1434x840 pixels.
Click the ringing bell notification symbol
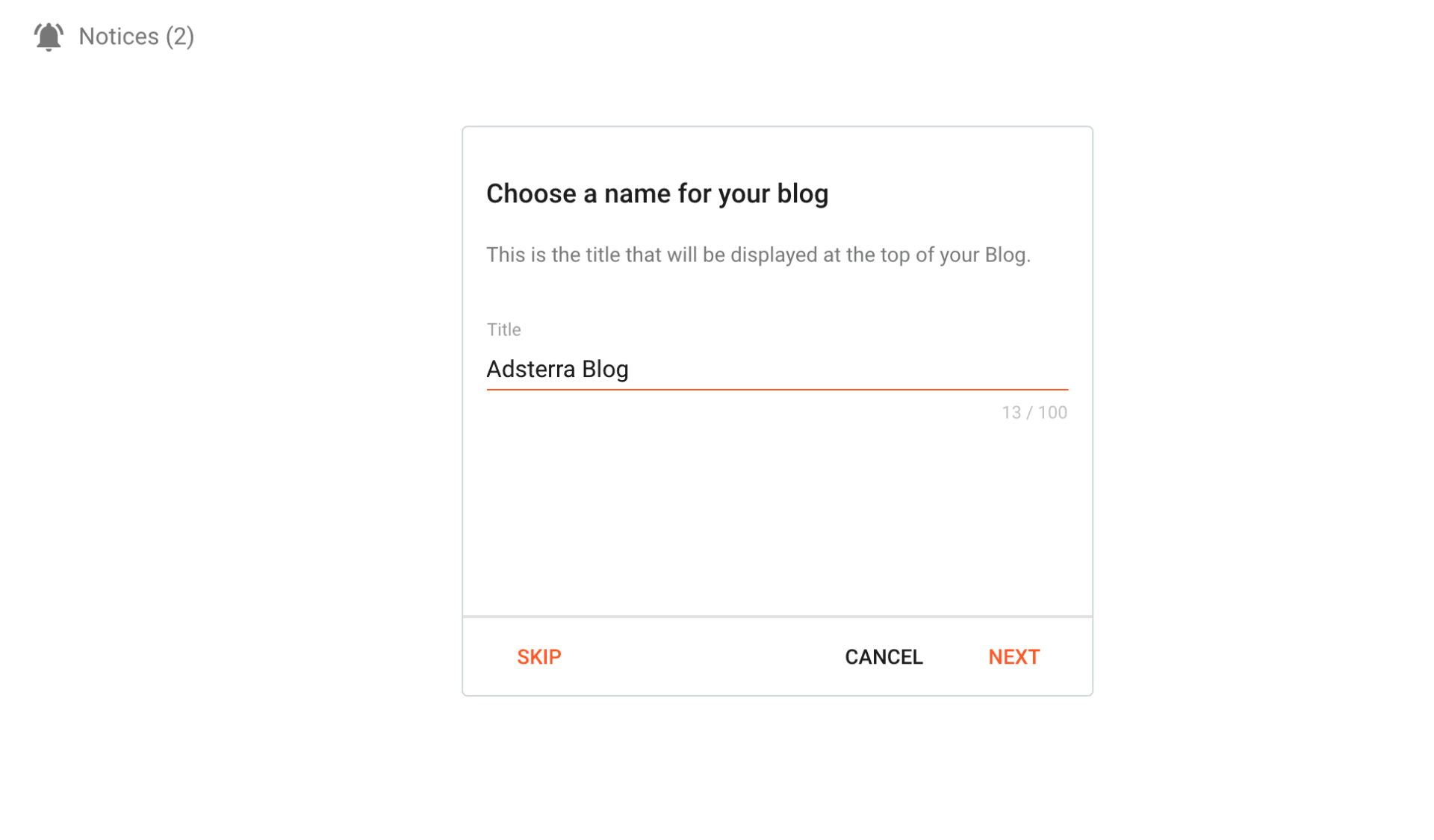tap(49, 35)
